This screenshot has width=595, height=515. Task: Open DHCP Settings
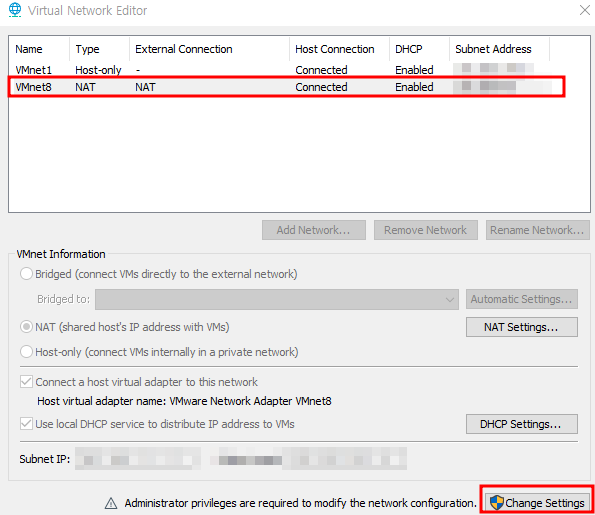[522, 424]
